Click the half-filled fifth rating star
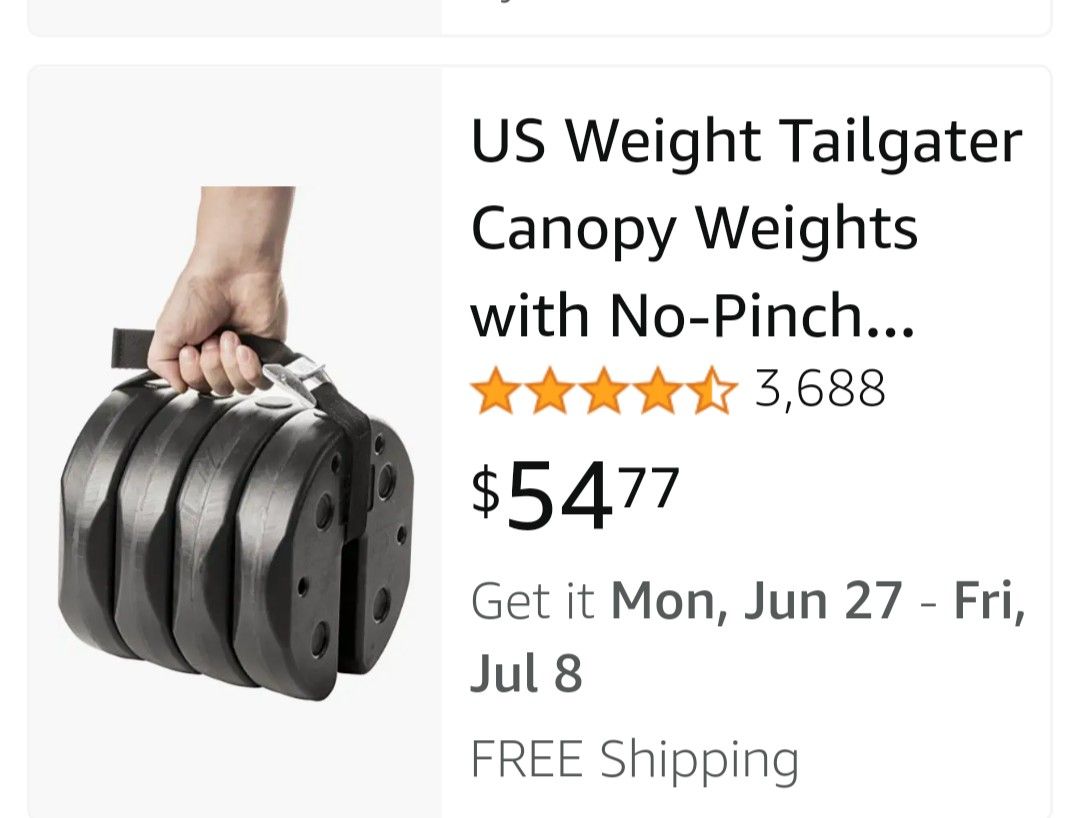 pyautogui.click(x=713, y=390)
